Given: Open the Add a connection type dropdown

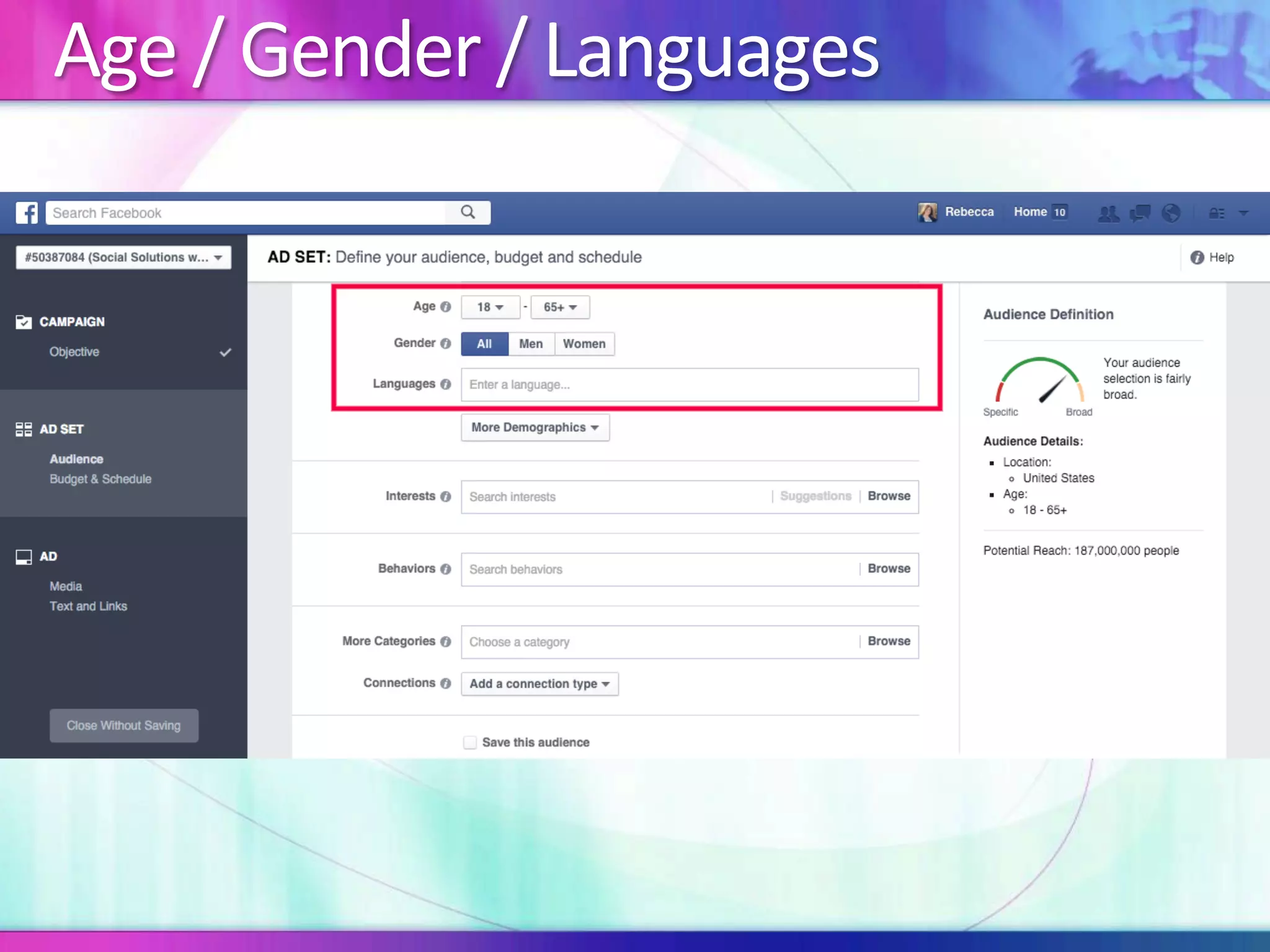Looking at the screenshot, I should coord(540,684).
